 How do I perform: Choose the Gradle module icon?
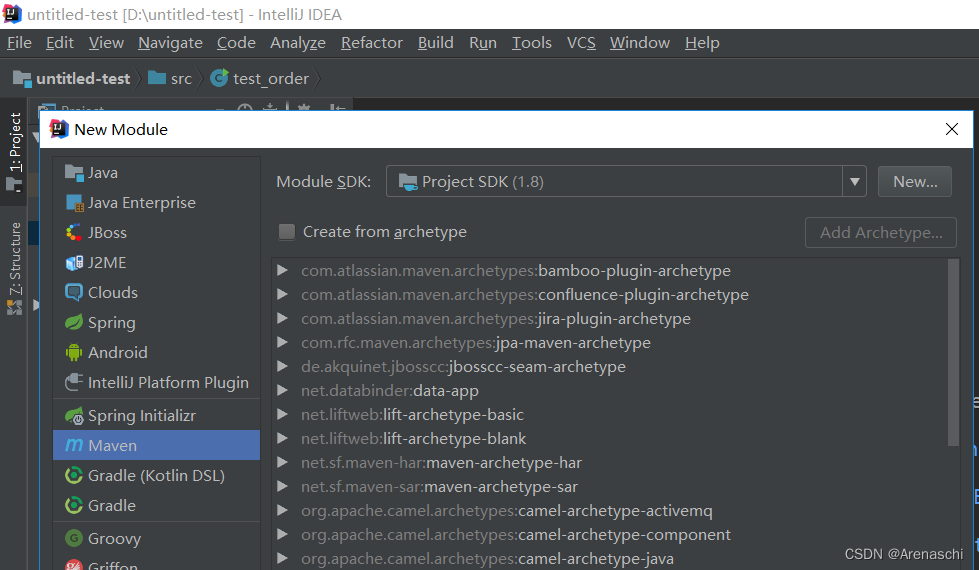point(74,505)
